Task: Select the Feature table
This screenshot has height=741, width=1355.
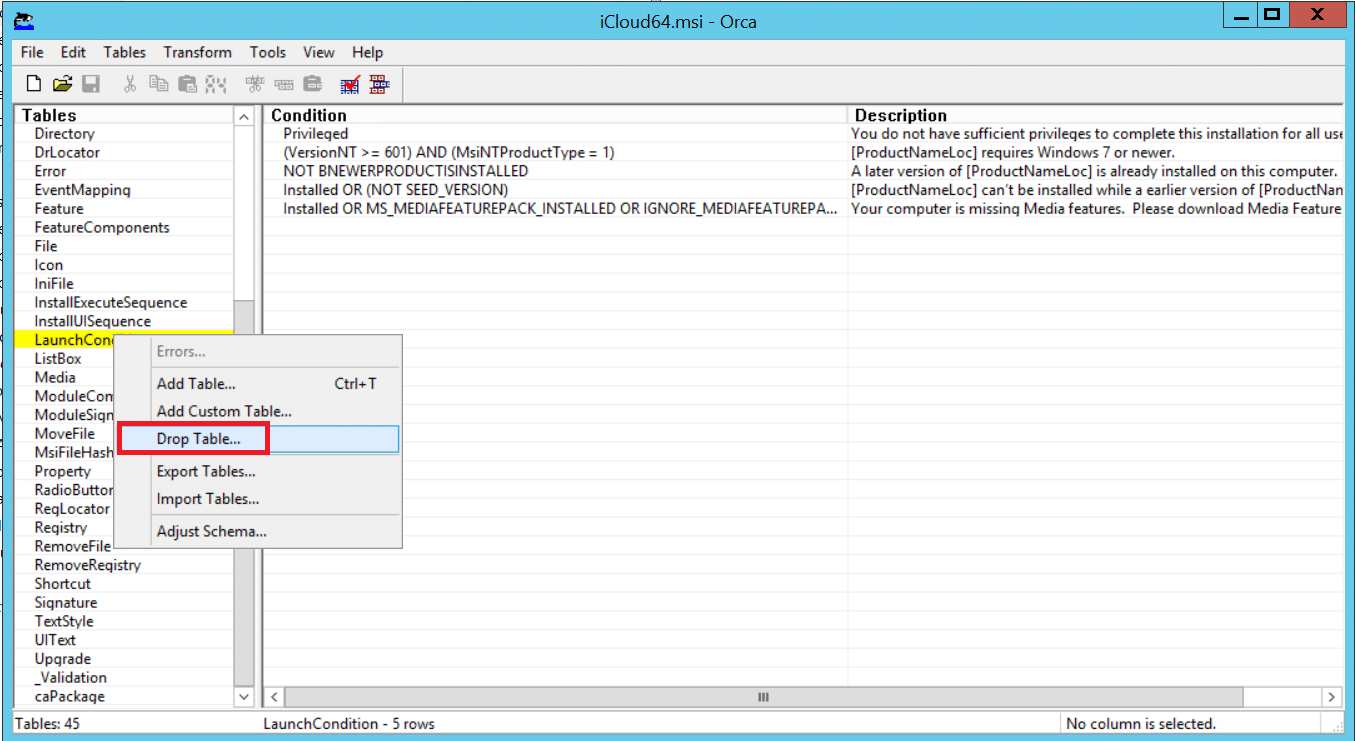Action: [59, 208]
